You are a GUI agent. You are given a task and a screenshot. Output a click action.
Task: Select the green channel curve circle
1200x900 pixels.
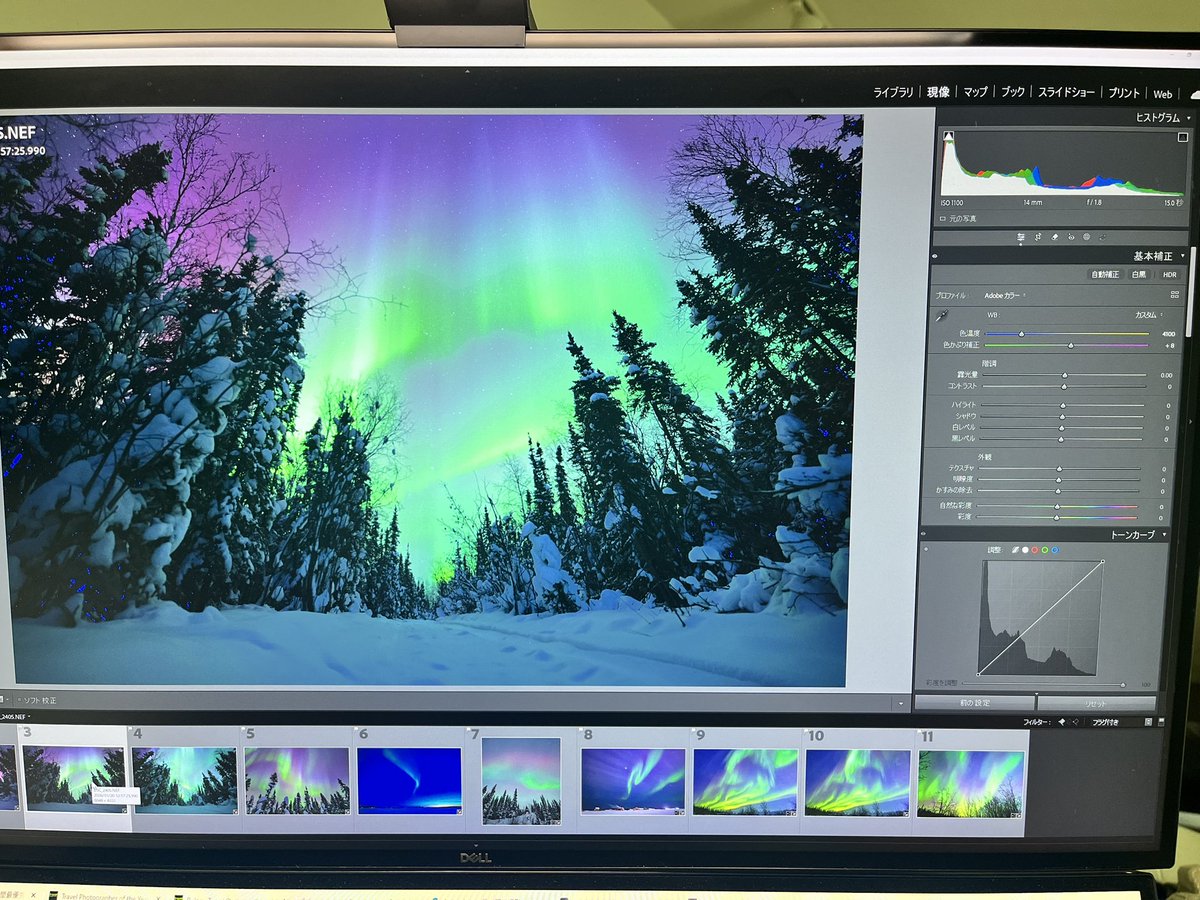click(x=1045, y=550)
